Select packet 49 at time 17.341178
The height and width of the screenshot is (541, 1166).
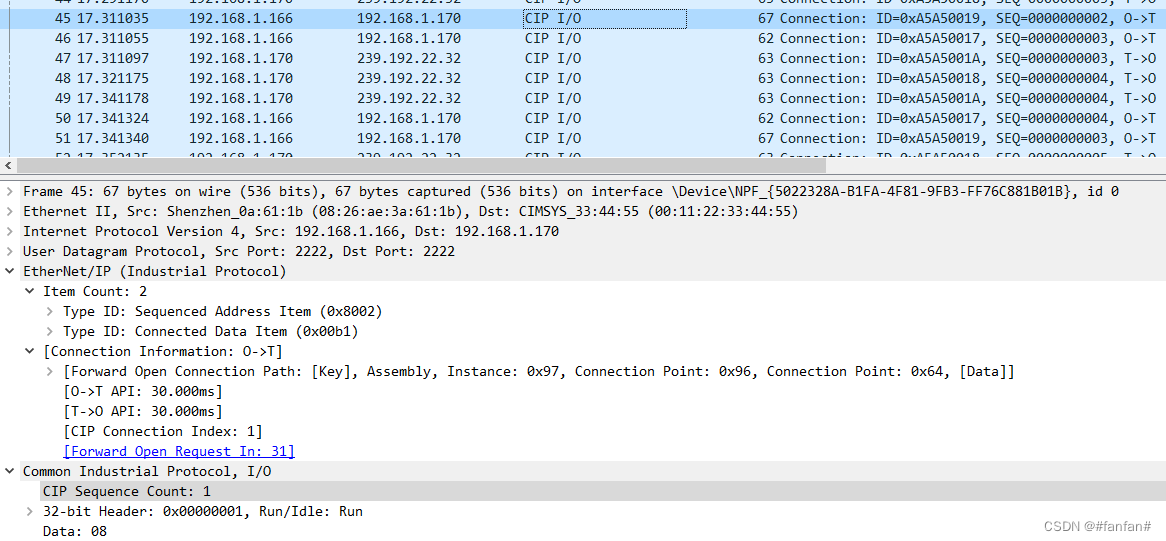coord(583,98)
